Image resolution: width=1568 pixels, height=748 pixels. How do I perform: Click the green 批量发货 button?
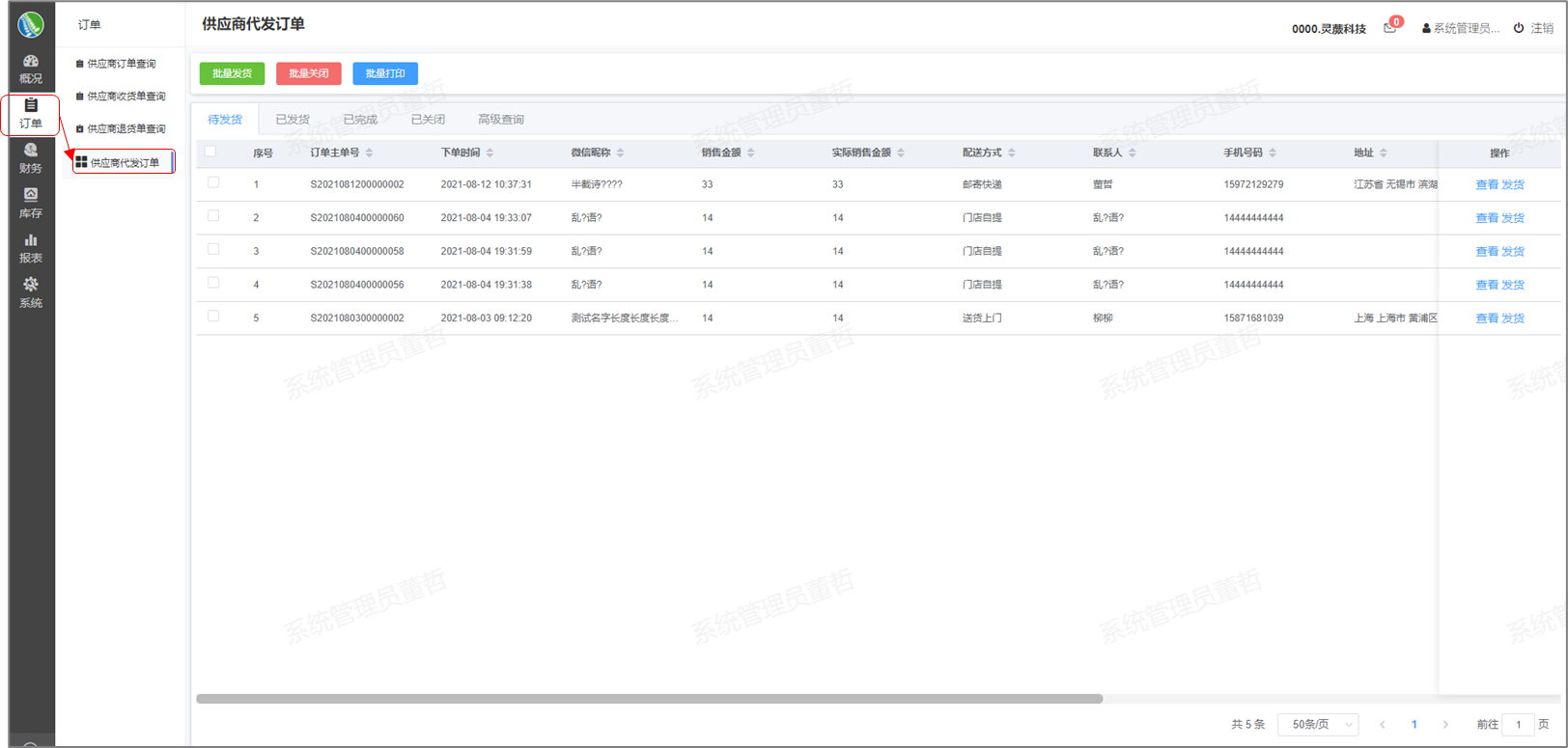point(232,73)
